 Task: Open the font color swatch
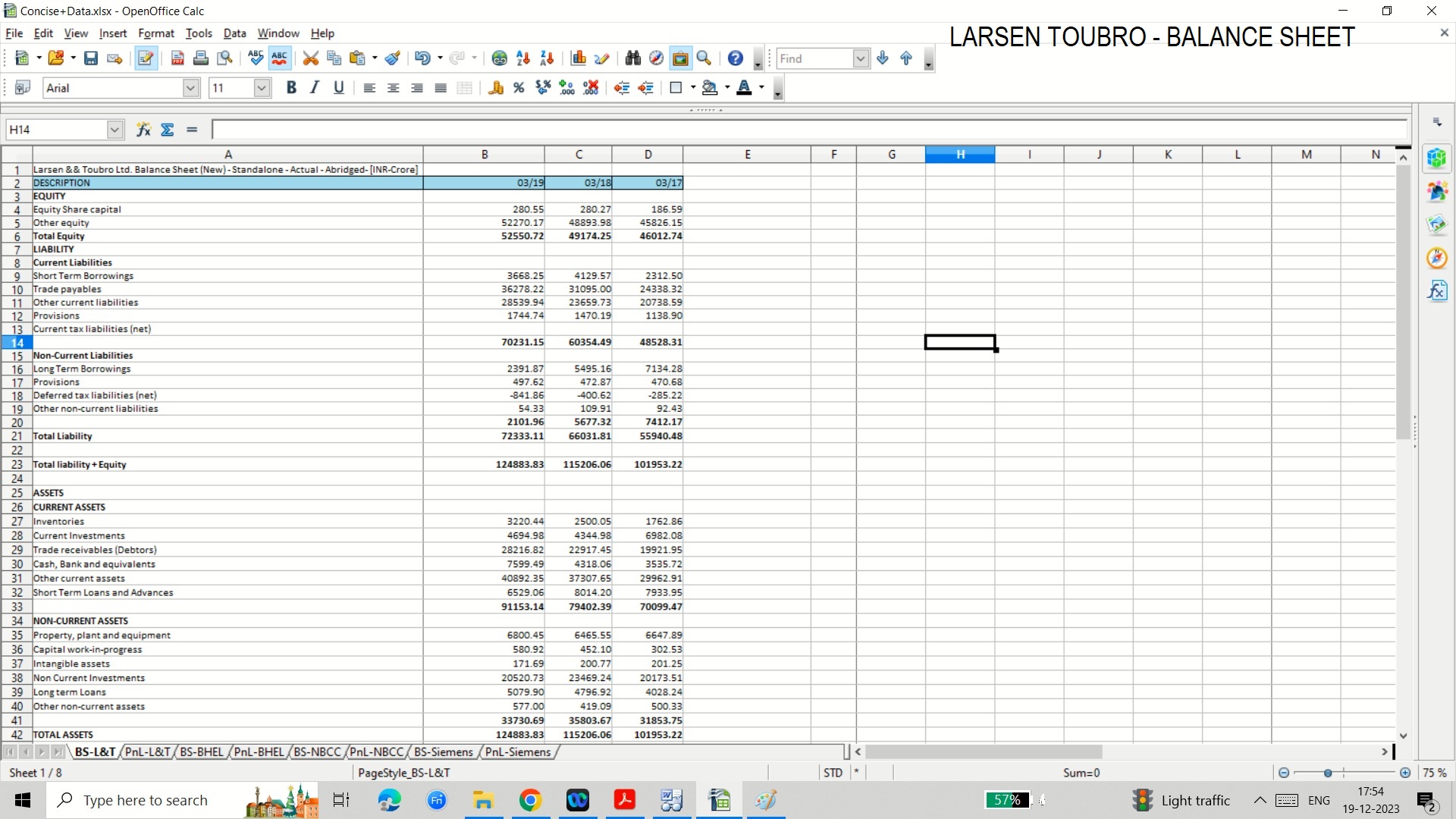[x=744, y=88]
